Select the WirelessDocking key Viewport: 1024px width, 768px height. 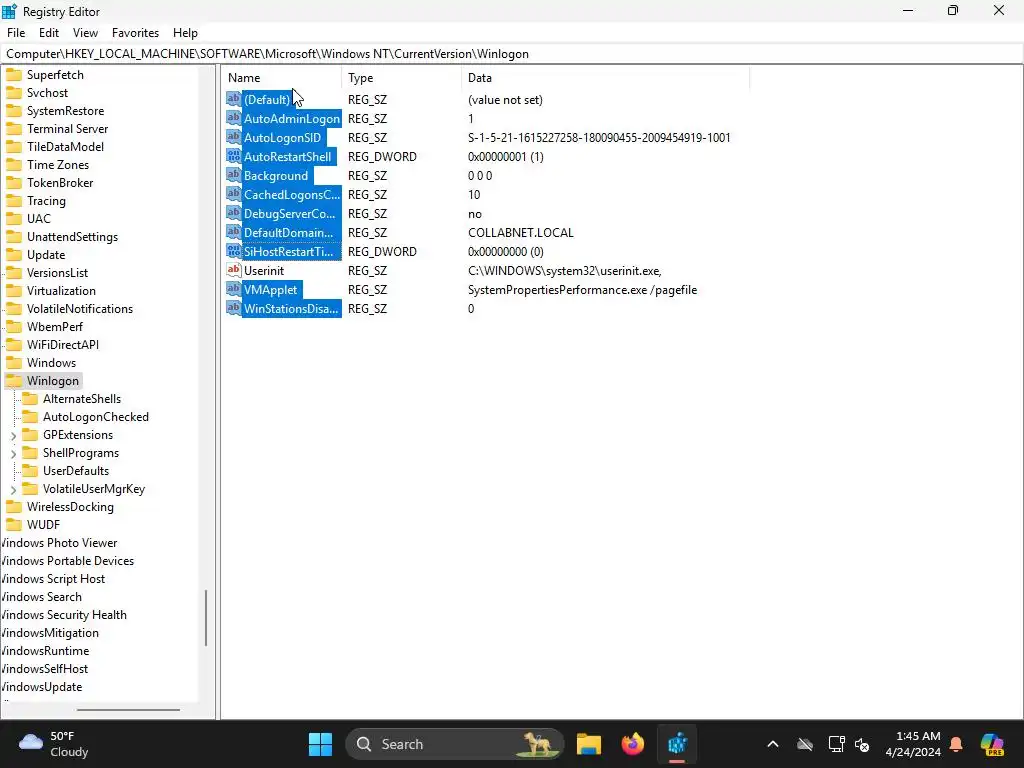point(71,507)
